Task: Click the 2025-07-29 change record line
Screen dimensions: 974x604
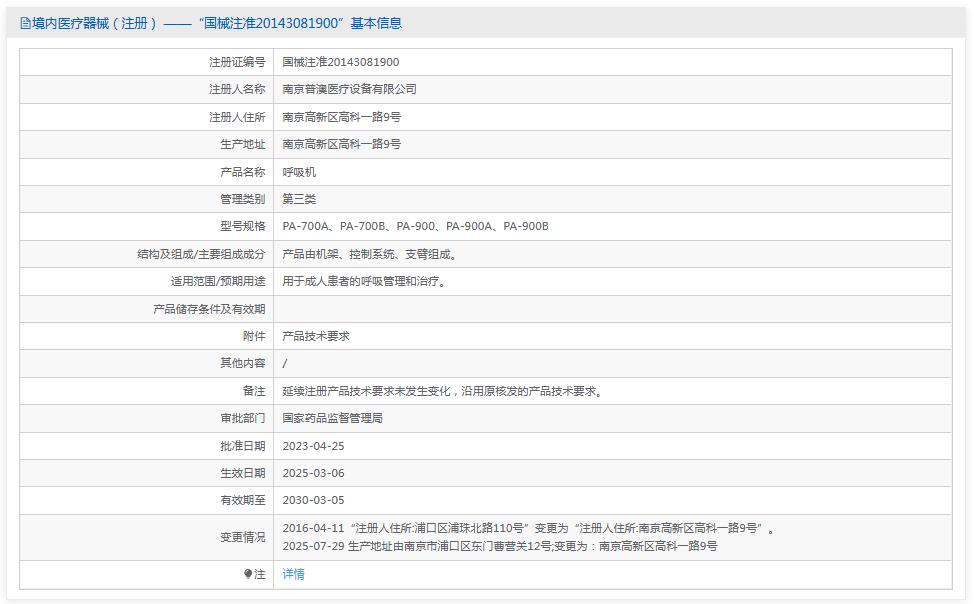Action: 499,546
